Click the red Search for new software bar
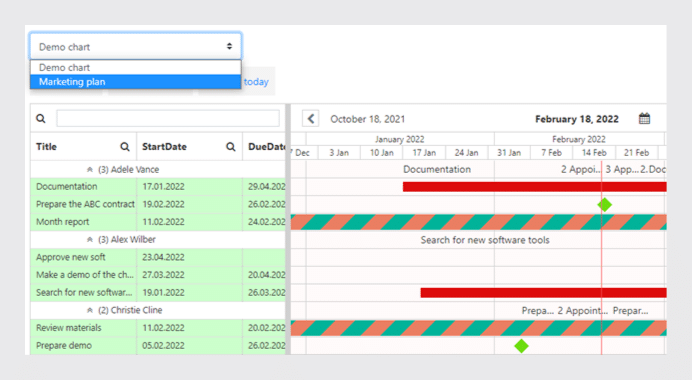Viewport: 692px width, 380px height. coord(543,293)
